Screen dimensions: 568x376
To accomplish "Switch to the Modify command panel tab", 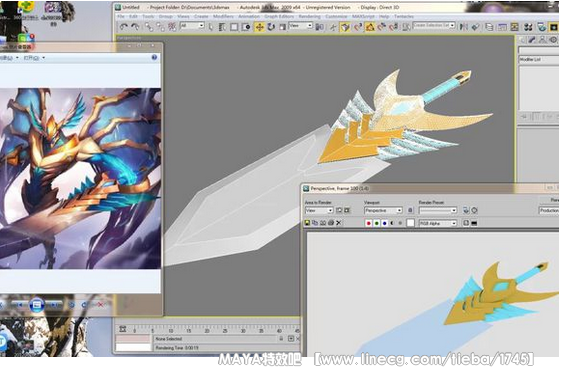I will 532,40.
